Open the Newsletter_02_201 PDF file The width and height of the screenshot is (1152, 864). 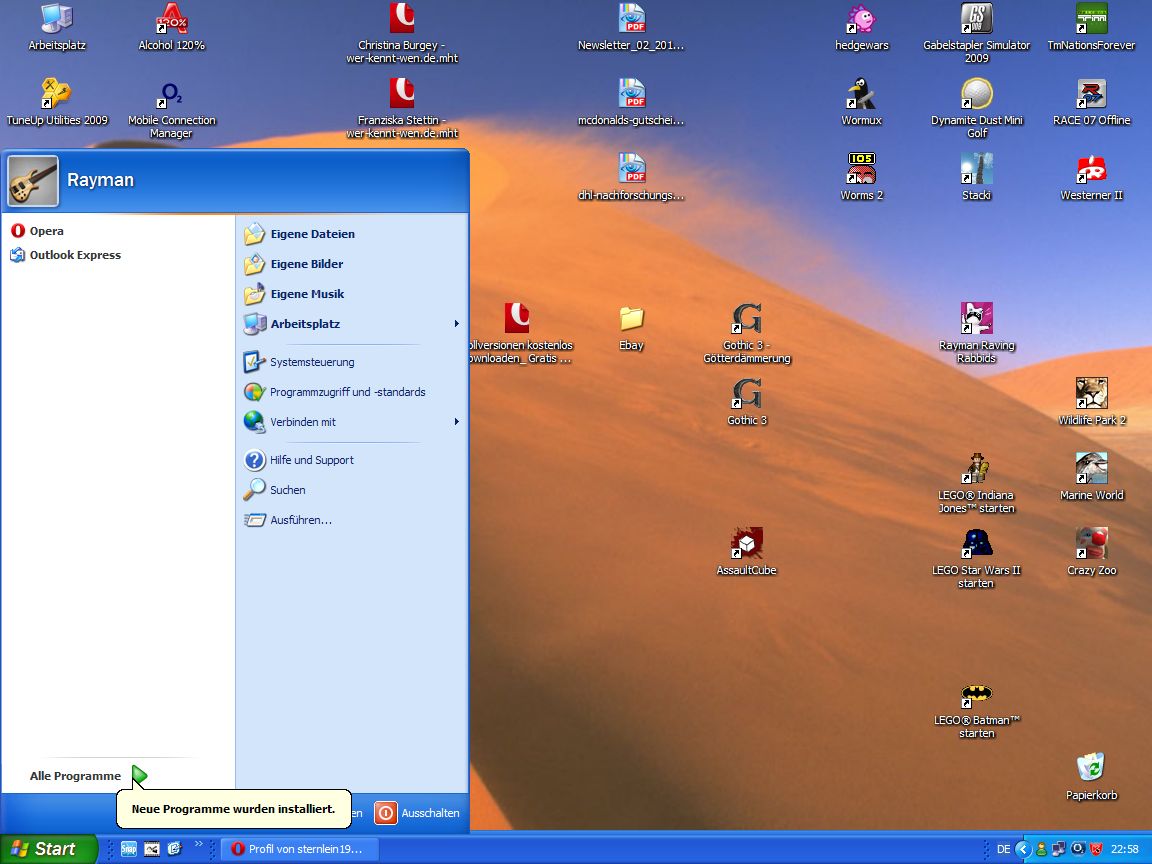631,28
